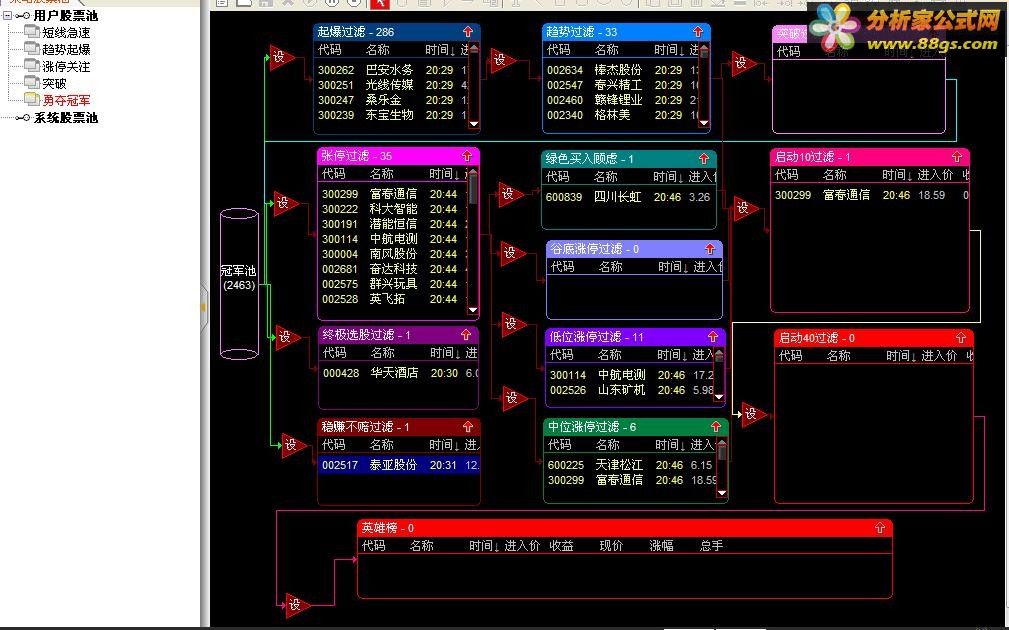Select 涨停关注 in the stock pool tree

(66, 66)
